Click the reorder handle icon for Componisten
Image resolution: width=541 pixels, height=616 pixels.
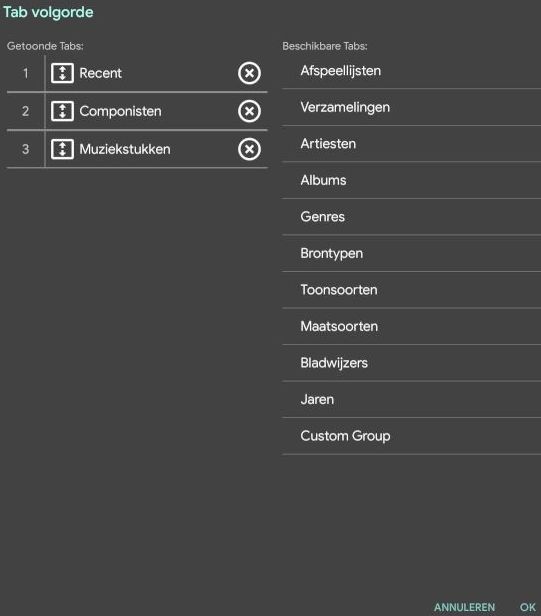(62, 111)
